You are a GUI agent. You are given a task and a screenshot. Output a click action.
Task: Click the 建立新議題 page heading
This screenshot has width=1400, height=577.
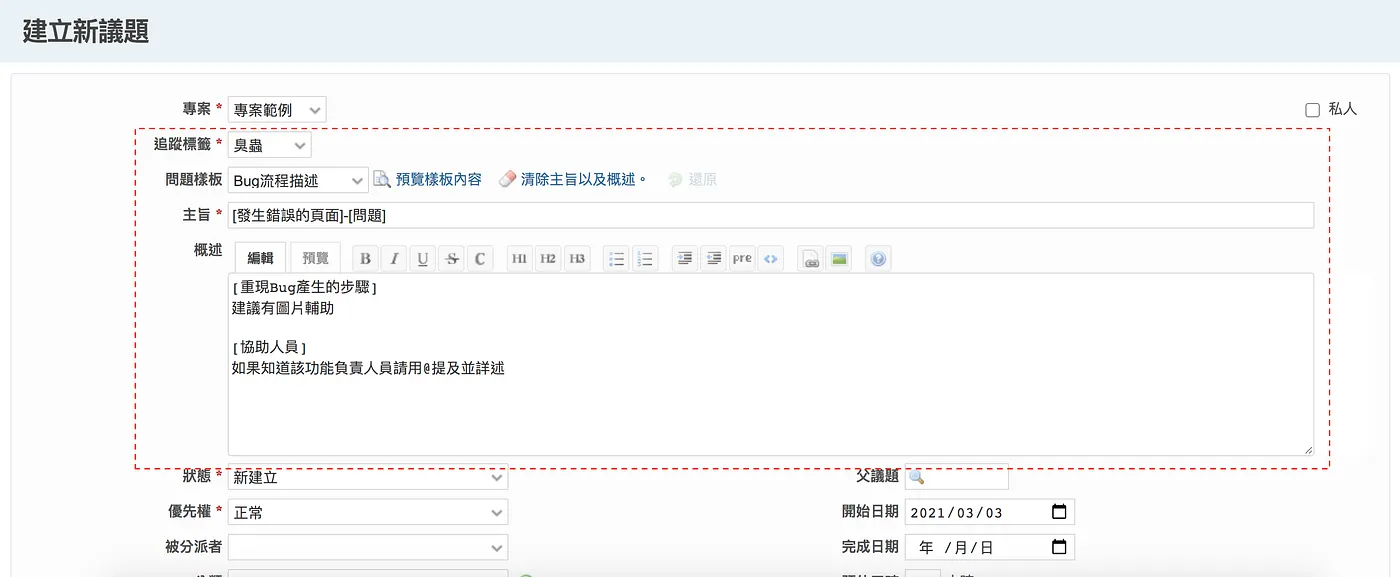tap(86, 31)
